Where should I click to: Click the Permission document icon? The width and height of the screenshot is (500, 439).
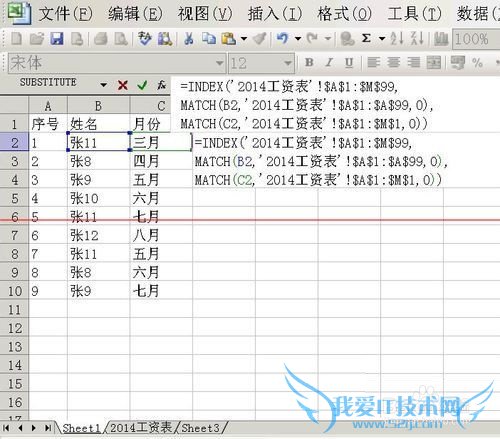(77, 39)
